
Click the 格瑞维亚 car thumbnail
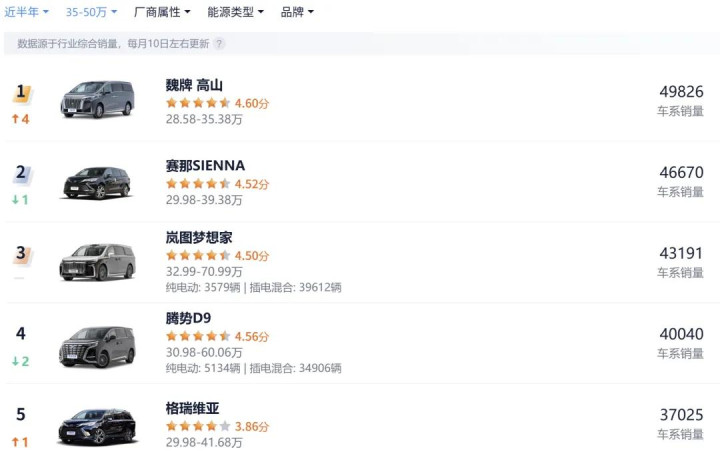97,425
